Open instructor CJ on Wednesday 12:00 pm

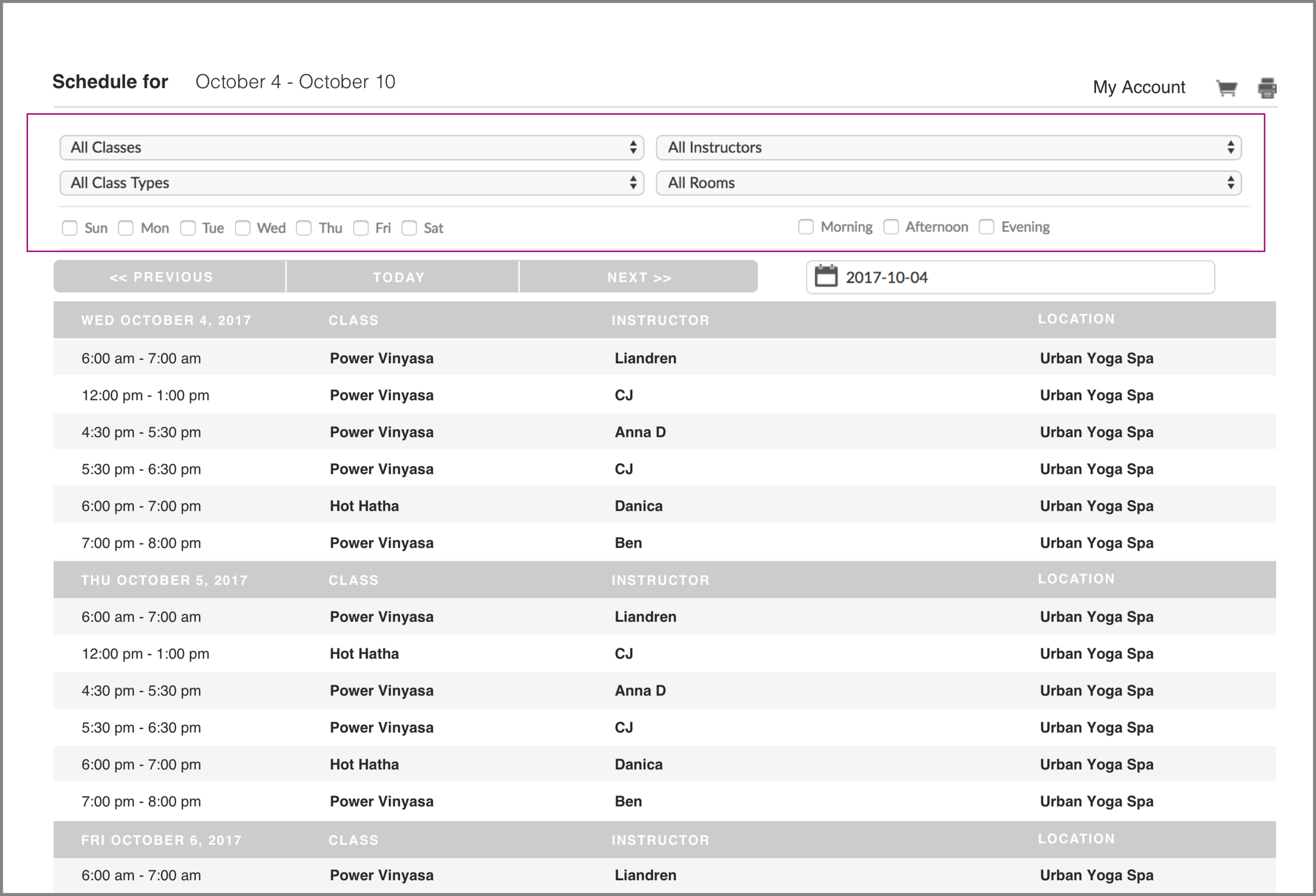[x=624, y=395]
